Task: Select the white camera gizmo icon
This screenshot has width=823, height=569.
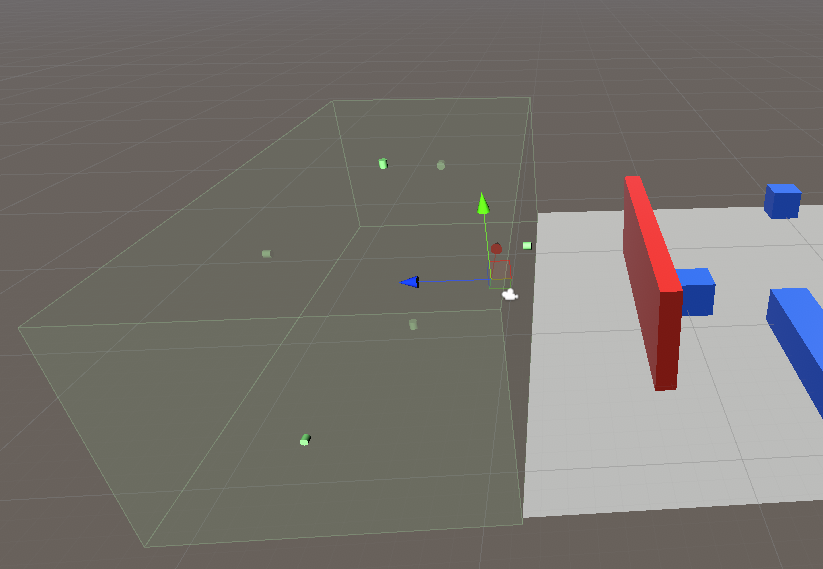Action: pos(510,294)
